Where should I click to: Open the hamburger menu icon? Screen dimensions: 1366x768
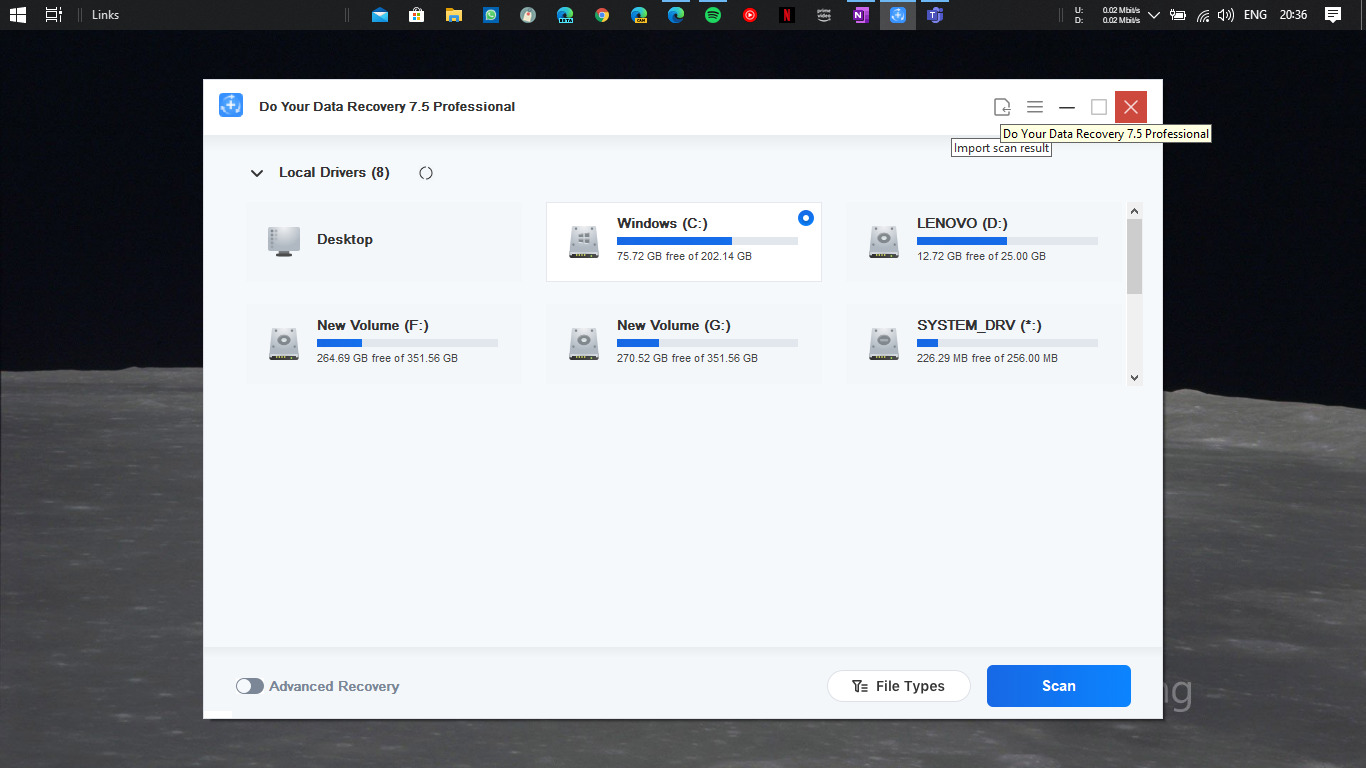click(1034, 106)
